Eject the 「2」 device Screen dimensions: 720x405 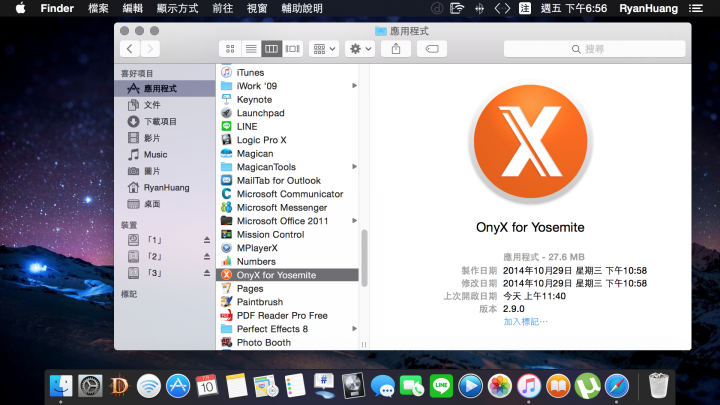(x=207, y=257)
